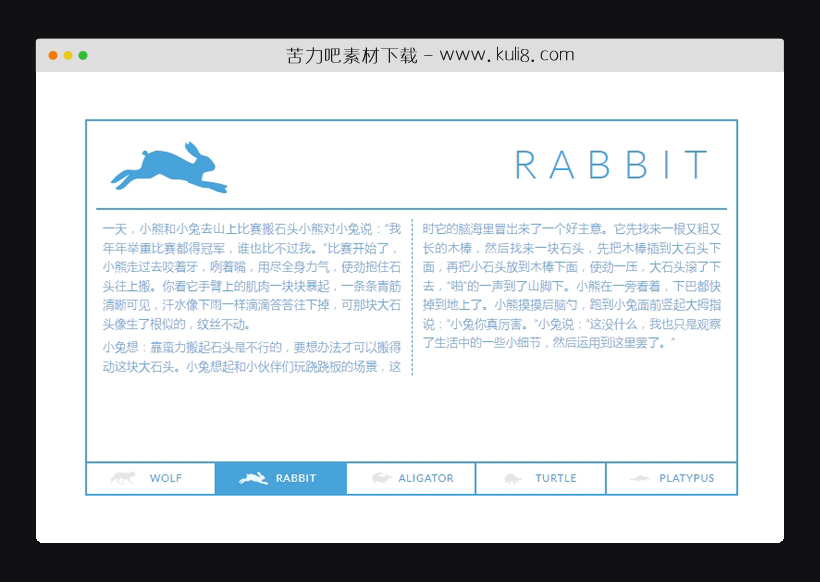Select the currently active RABBIT tab
Screen dimensions: 820x582
[280, 478]
